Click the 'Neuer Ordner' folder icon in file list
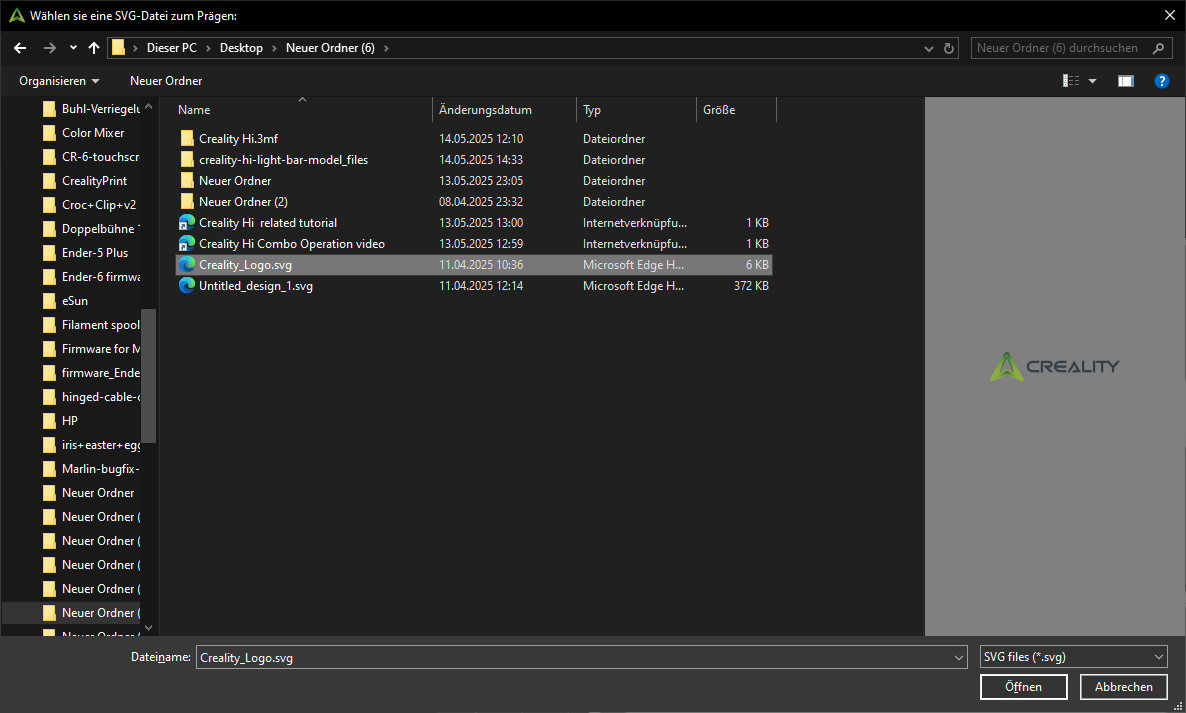1186x713 pixels. click(187, 181)
